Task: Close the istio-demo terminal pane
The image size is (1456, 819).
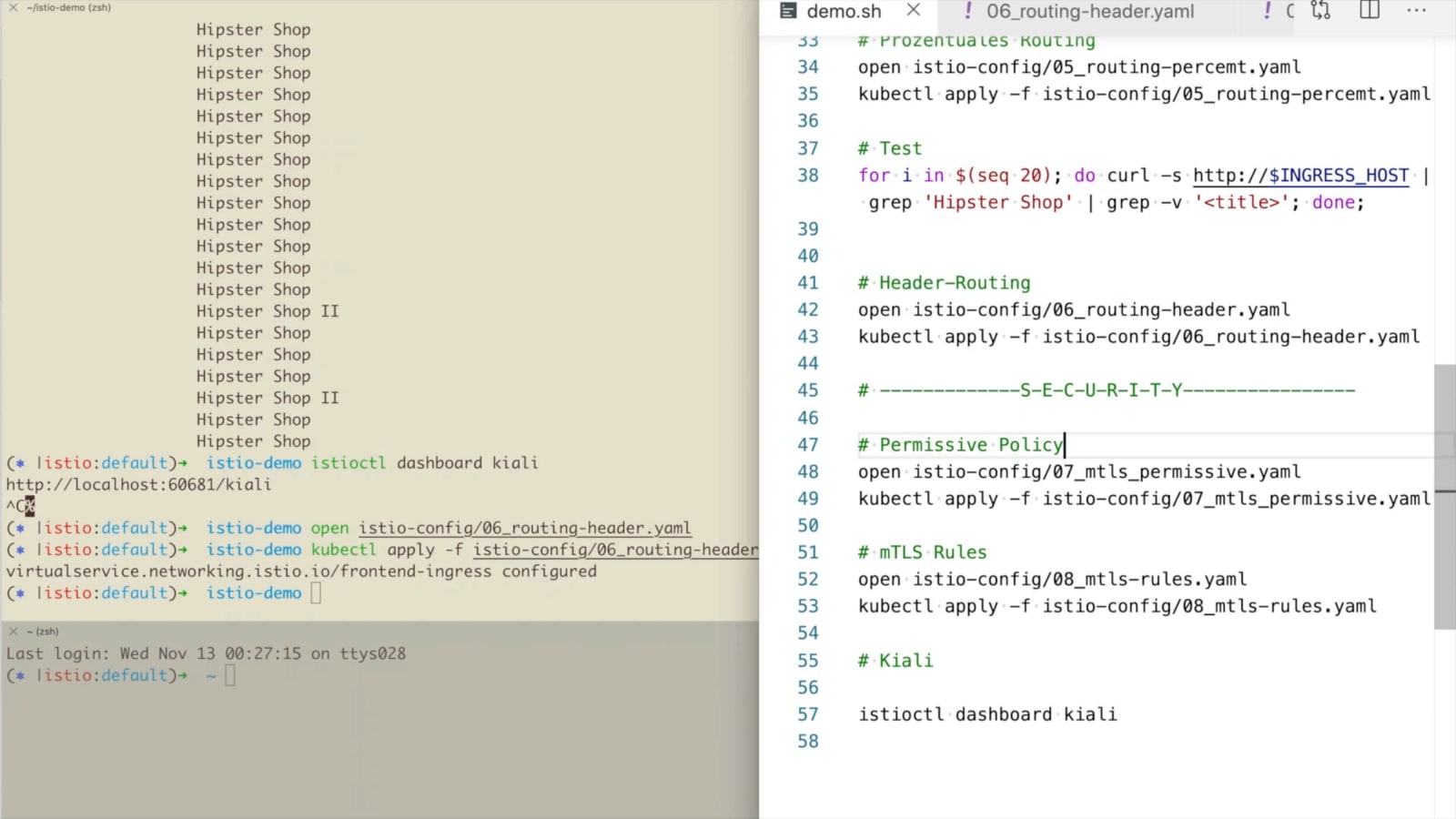Action: click(13, 7)
